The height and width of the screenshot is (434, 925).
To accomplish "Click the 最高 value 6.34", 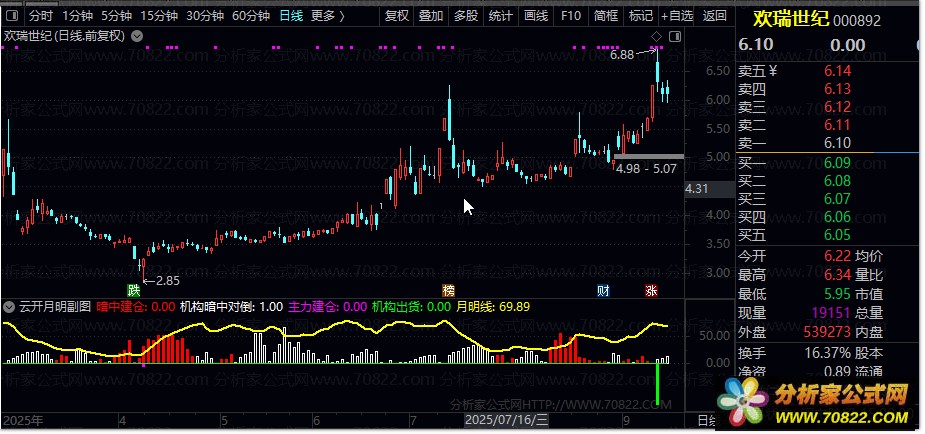I will tap(838, 275).
